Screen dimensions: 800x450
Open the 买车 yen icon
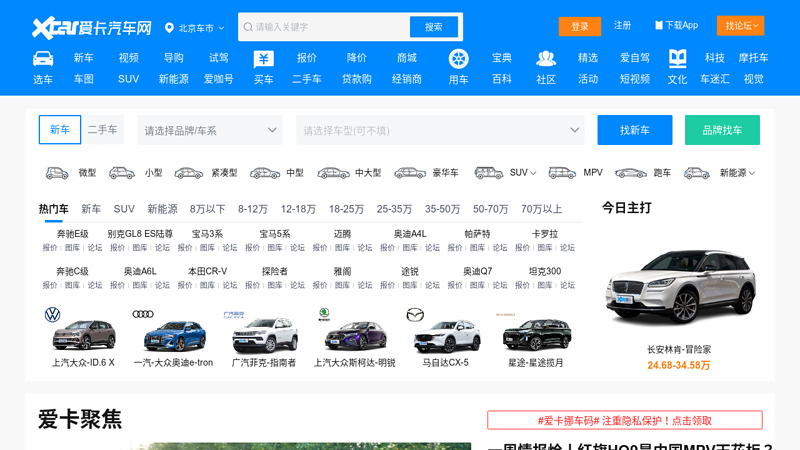(263, 59)
